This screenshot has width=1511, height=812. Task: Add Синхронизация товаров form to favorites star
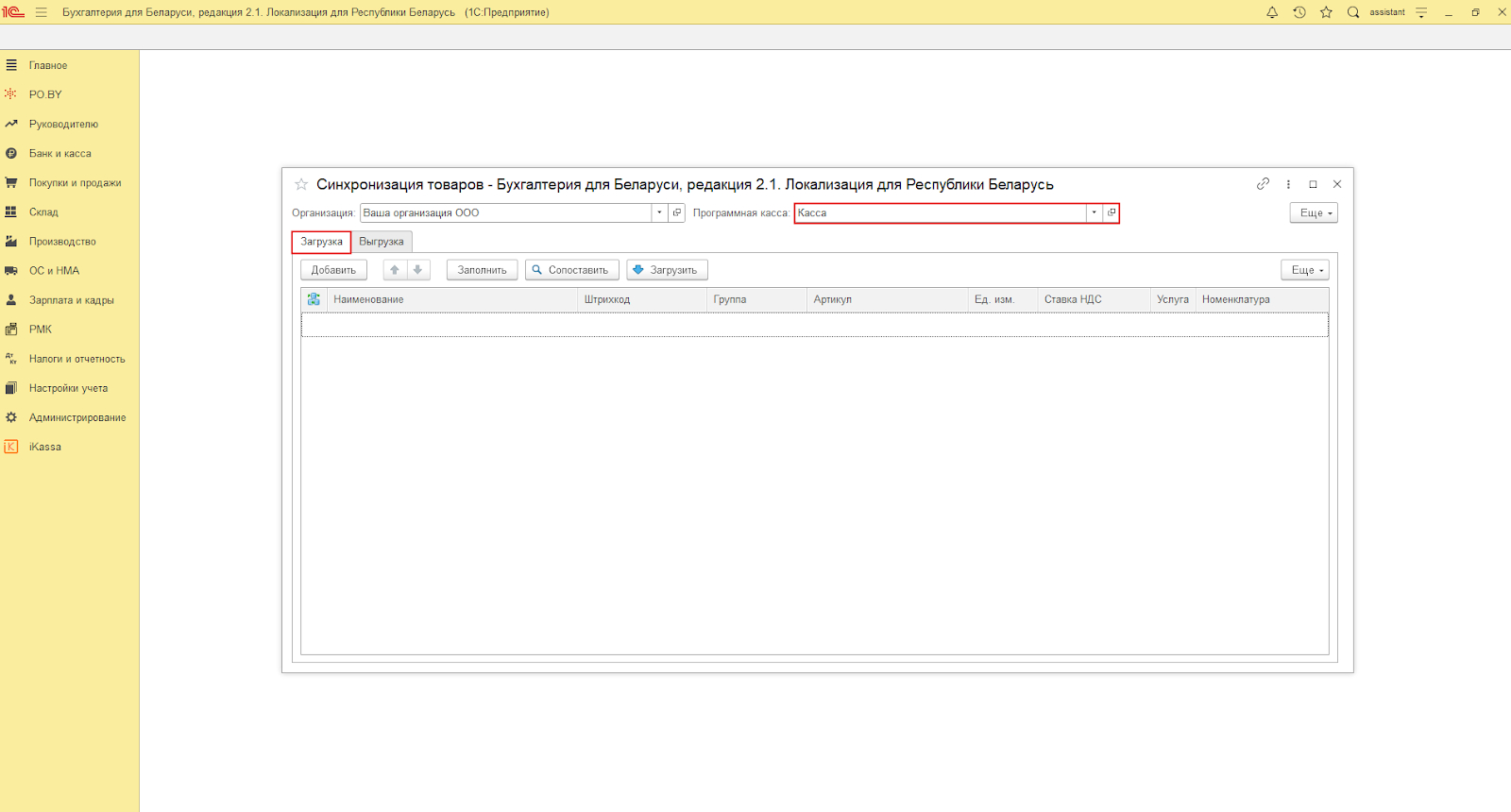(301, 184)
